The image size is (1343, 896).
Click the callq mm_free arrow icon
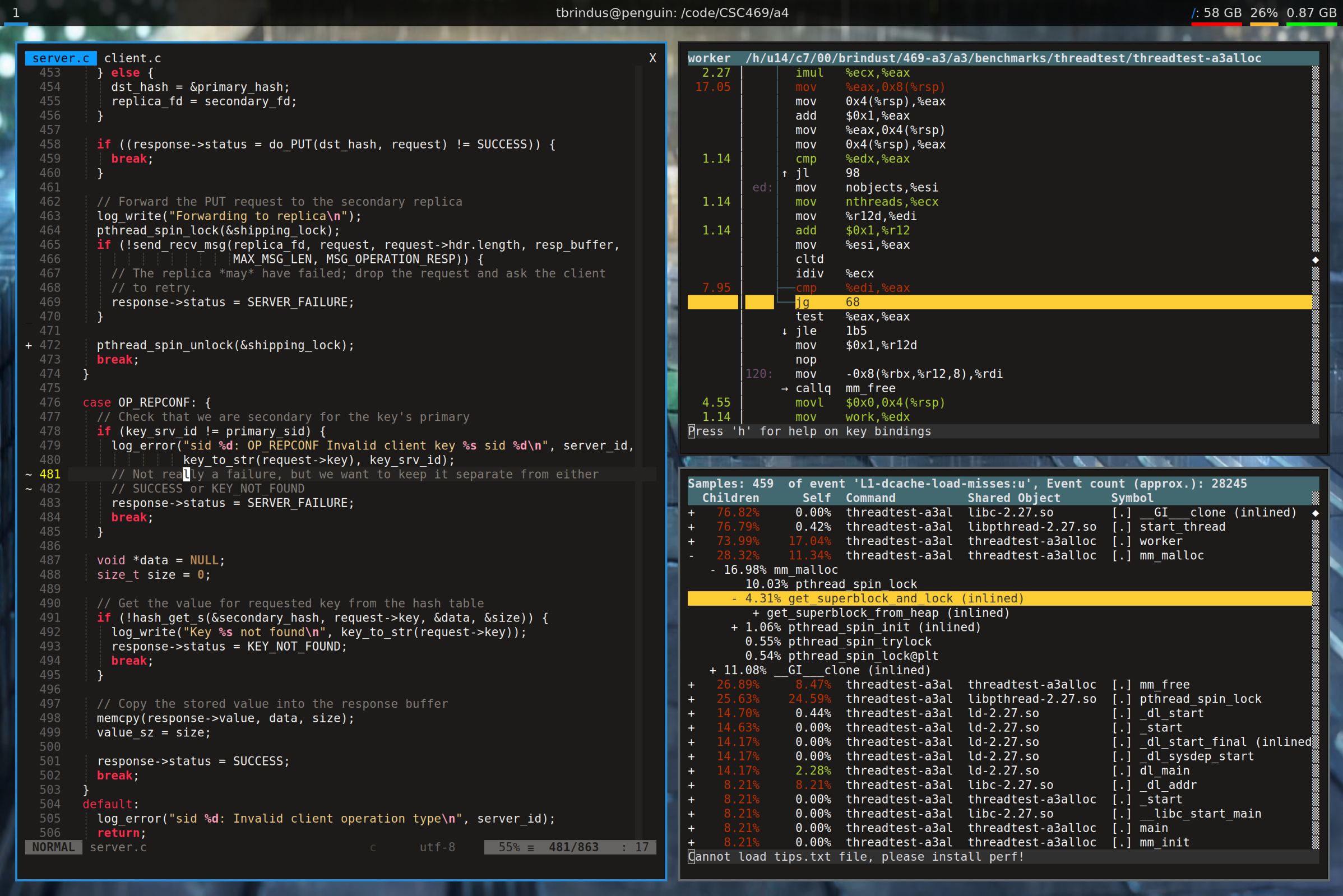click(x=785, y=388)
